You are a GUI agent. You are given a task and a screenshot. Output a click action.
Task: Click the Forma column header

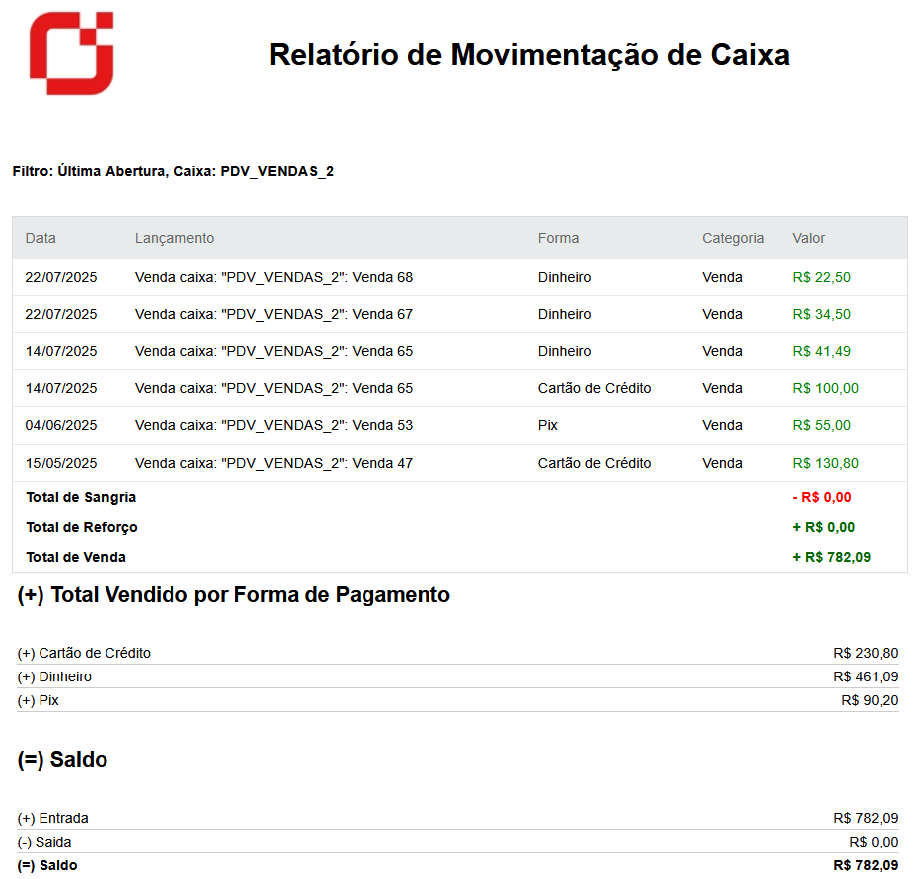click(x=558, y=238)
